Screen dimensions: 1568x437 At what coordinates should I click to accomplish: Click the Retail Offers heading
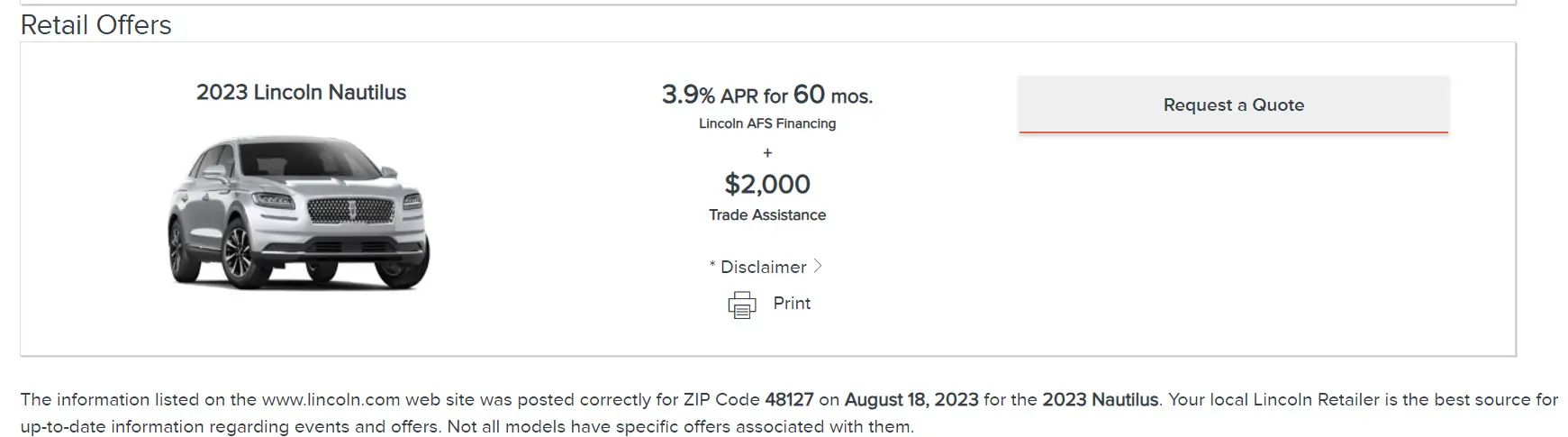tap(95, 25)
